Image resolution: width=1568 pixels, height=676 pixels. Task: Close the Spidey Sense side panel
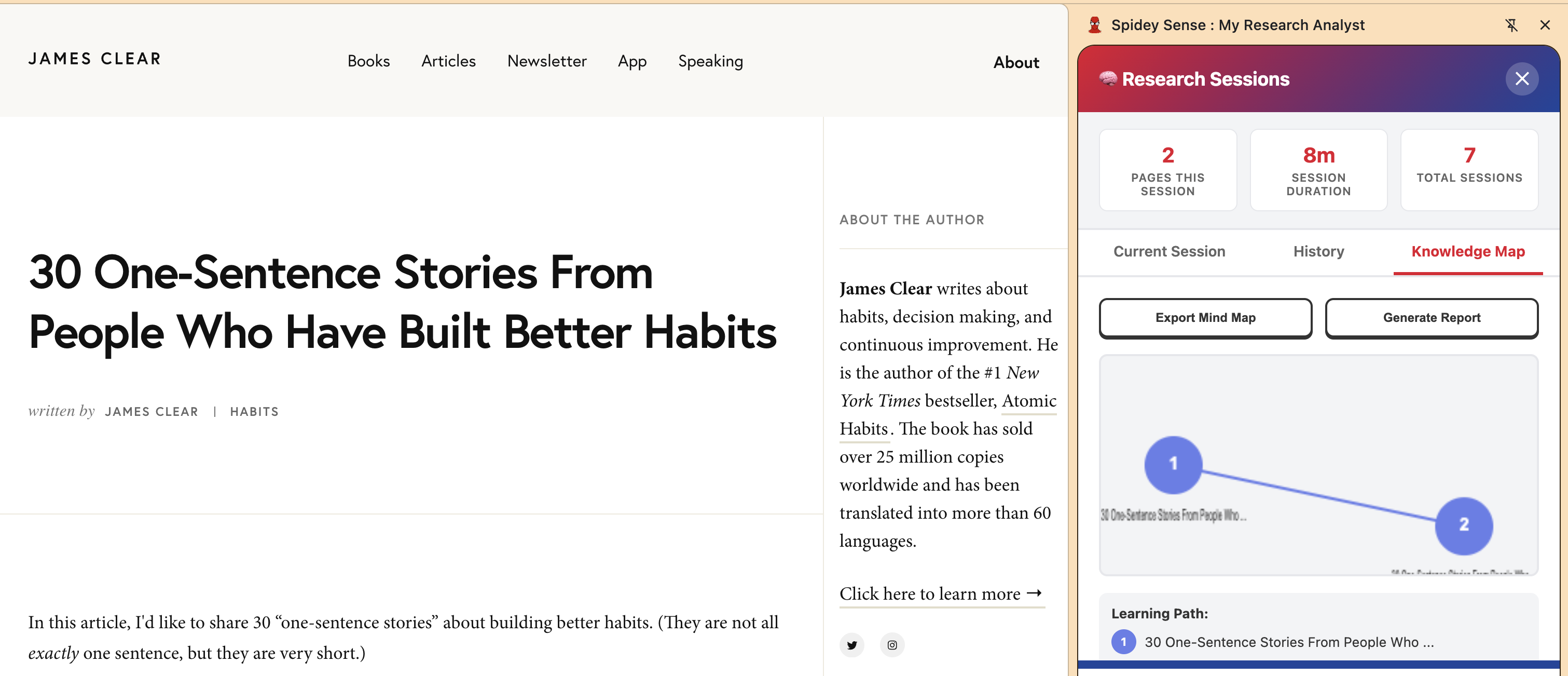[x=1545, y=25]
